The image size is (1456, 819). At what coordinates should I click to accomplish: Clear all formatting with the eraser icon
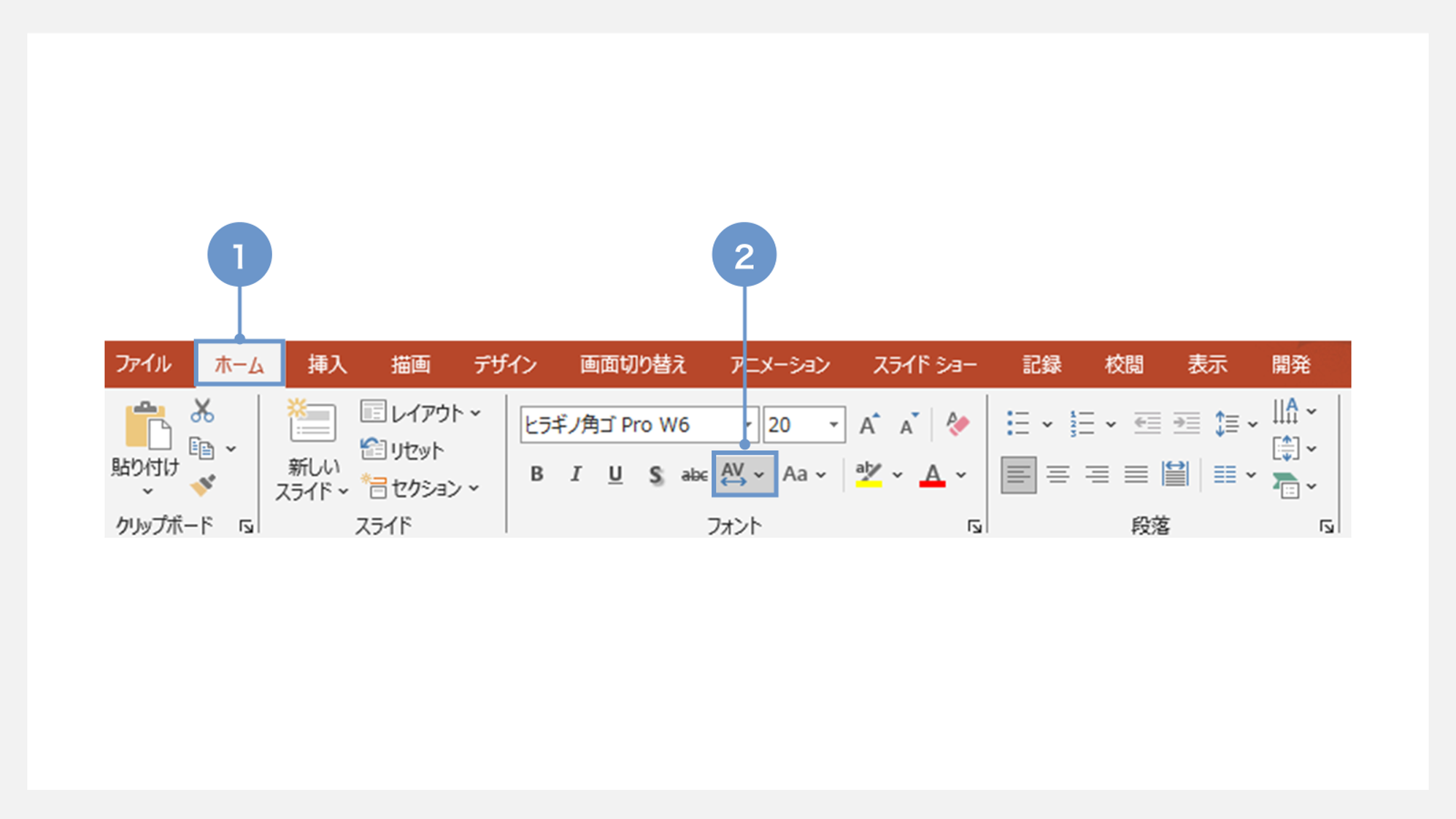957,424
